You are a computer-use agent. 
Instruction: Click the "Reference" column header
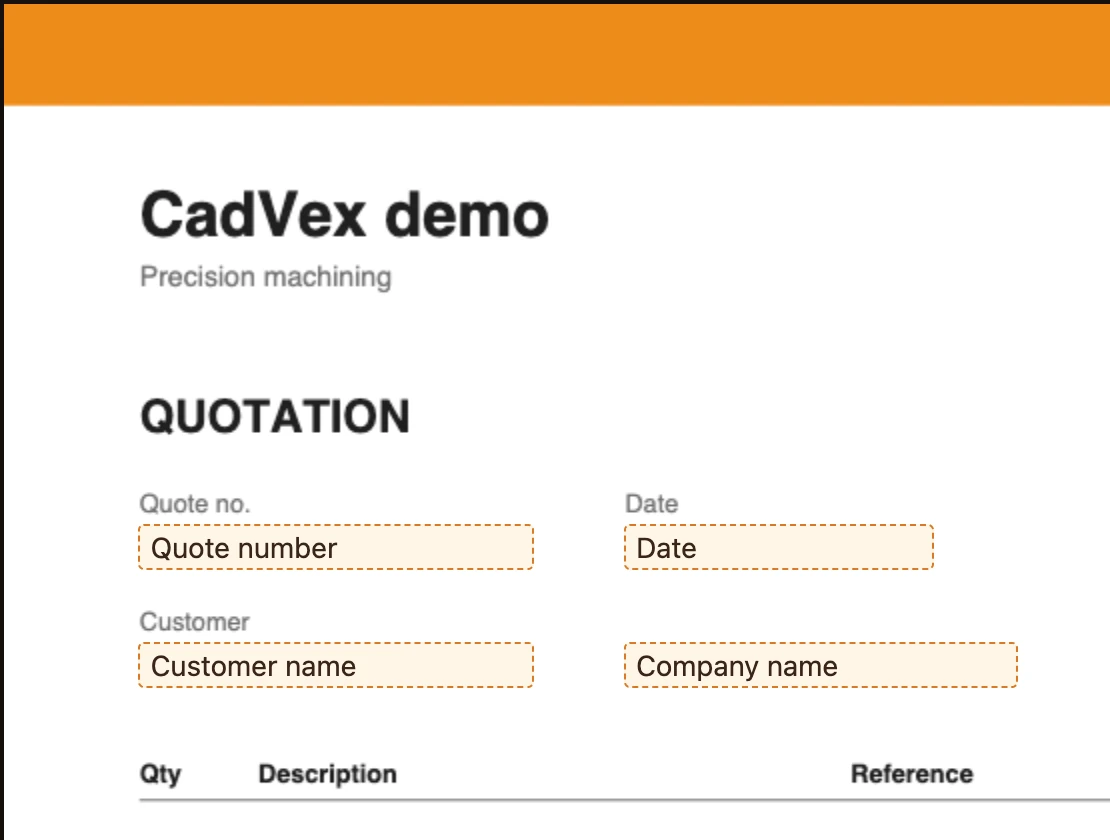tap(912, 774)
